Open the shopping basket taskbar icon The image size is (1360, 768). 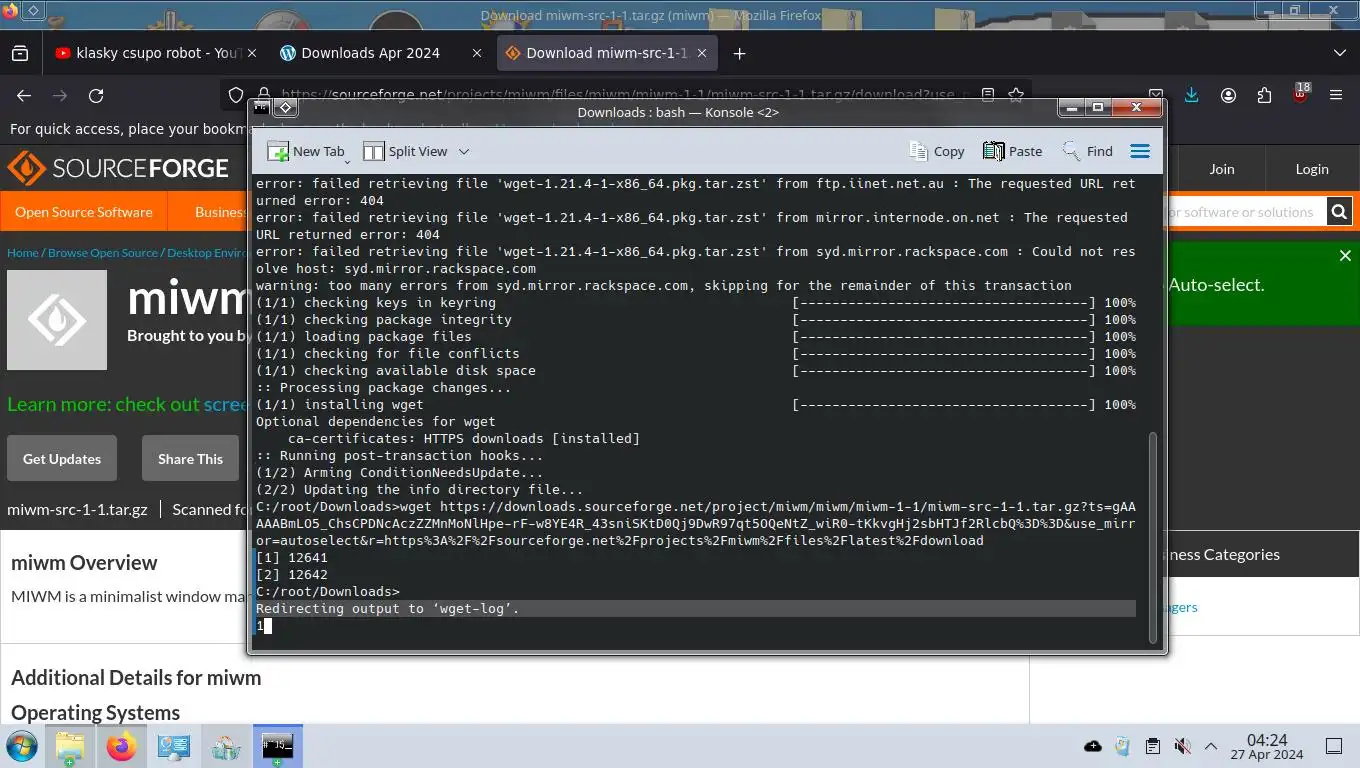(x=226, y=746)
